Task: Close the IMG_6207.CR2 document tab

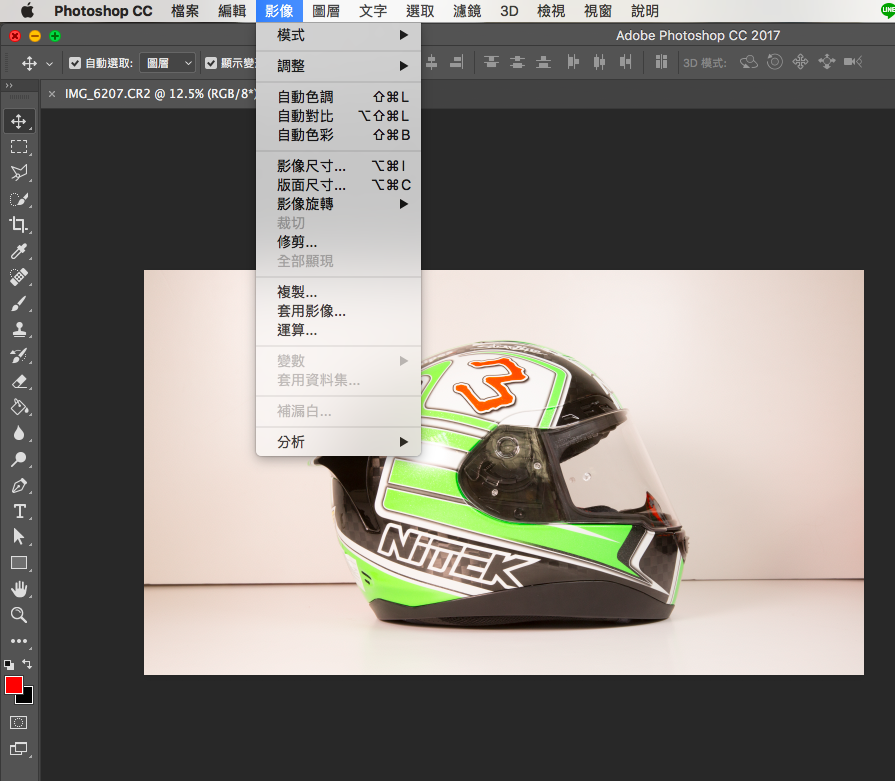Action: [x=52, y=94]
